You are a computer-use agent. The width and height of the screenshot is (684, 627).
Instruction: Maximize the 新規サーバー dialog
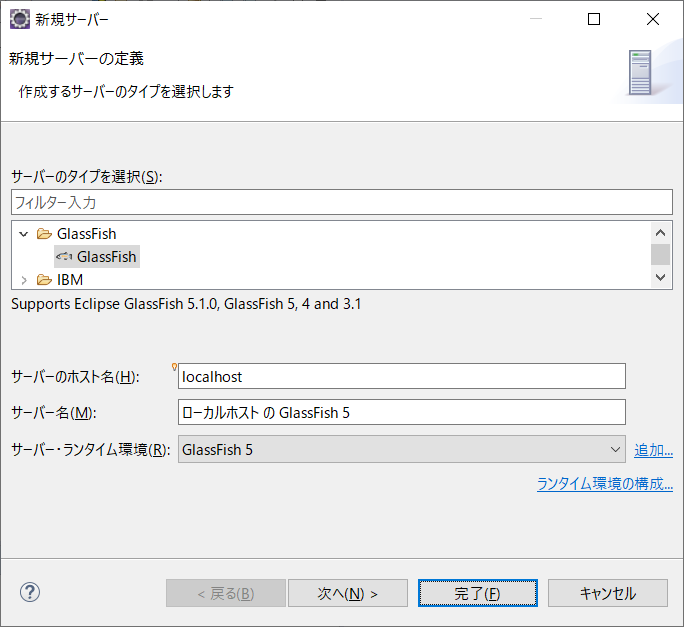click(594, 19)
